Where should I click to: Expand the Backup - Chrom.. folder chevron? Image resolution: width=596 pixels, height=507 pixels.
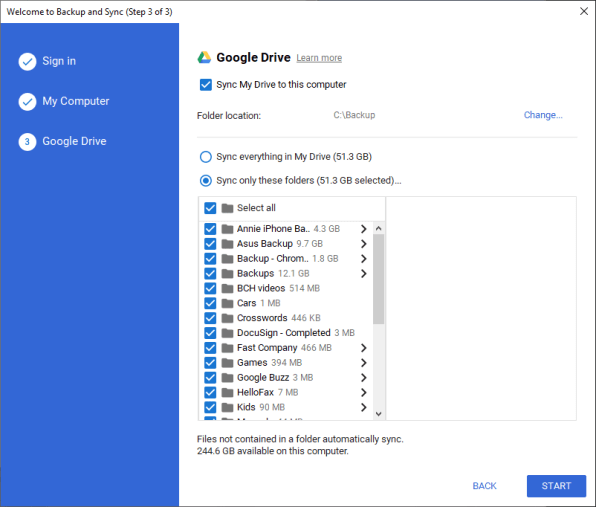(364, 259)
